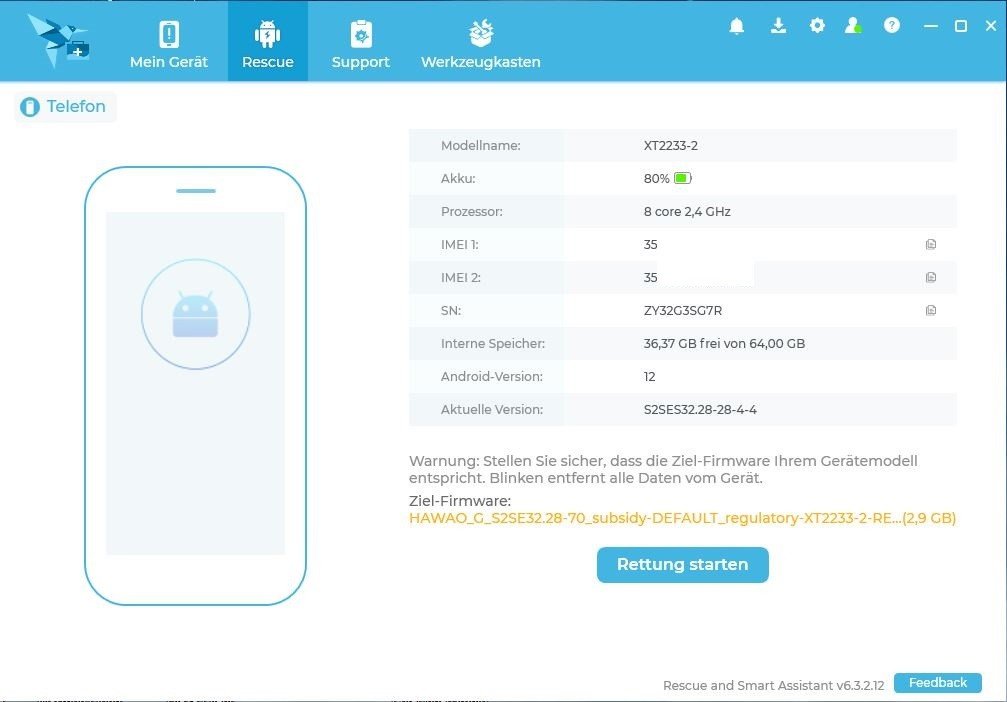Image resolution: width=1007 pixels, height=702 pixels.
Task: Select '8 core 2,4 GHz' value
Action: click(x=687, y=212)
